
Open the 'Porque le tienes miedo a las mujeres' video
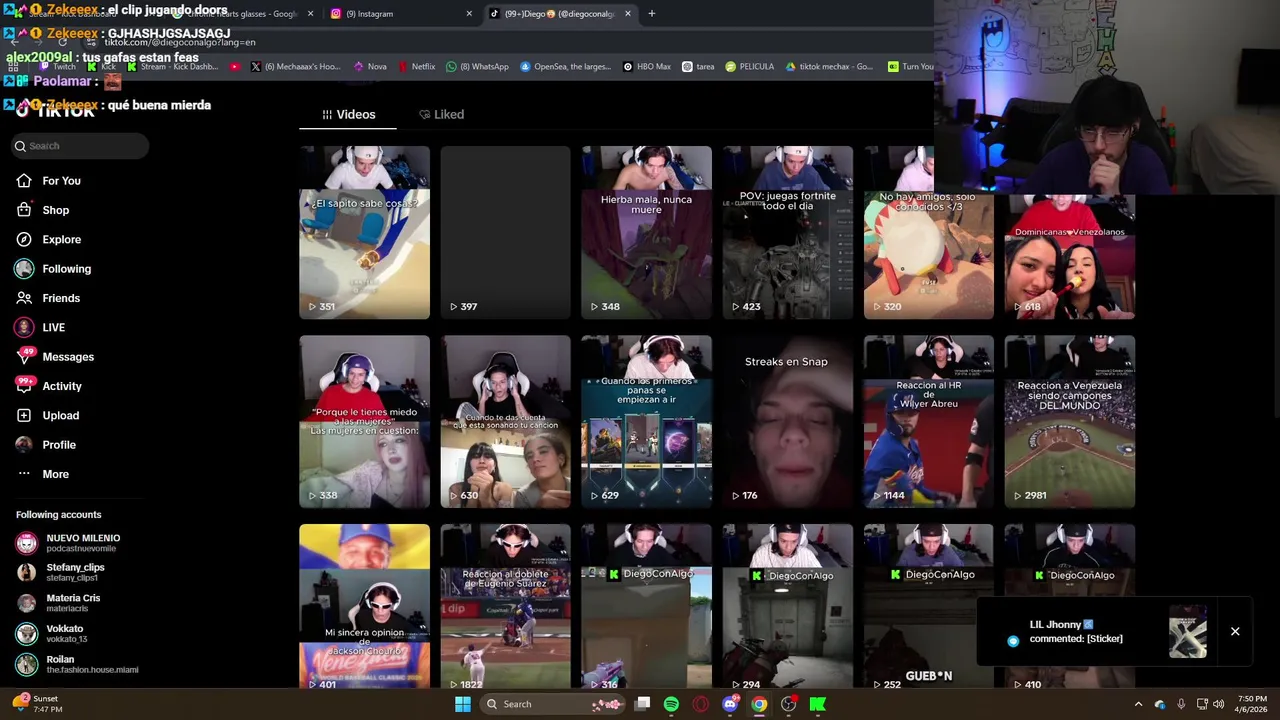364,422
